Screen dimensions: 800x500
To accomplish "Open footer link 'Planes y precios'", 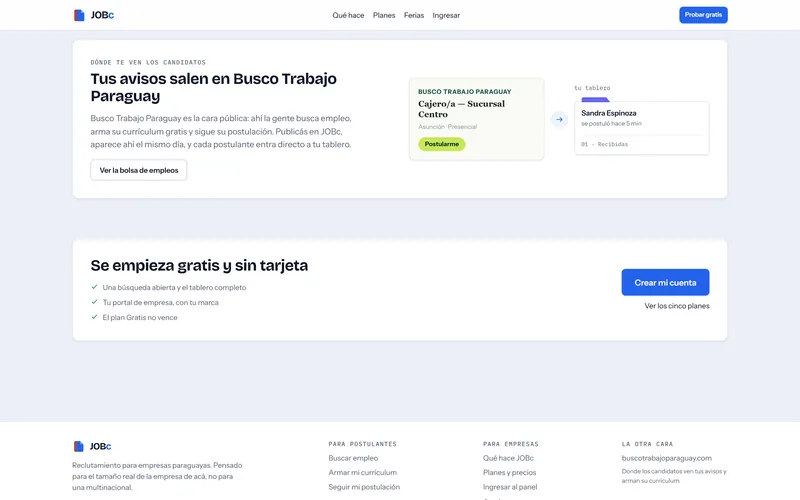I will pyautogui.click(x=509, y=472).
